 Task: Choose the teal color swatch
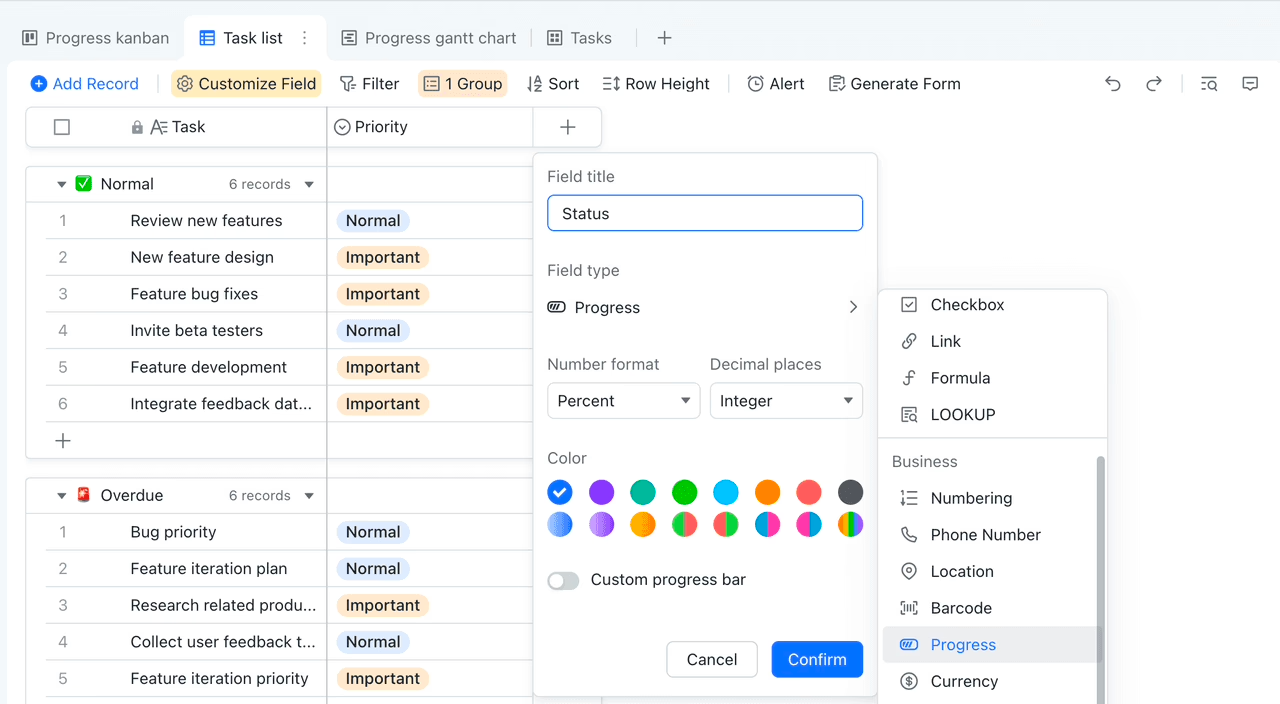click(643, 492)
